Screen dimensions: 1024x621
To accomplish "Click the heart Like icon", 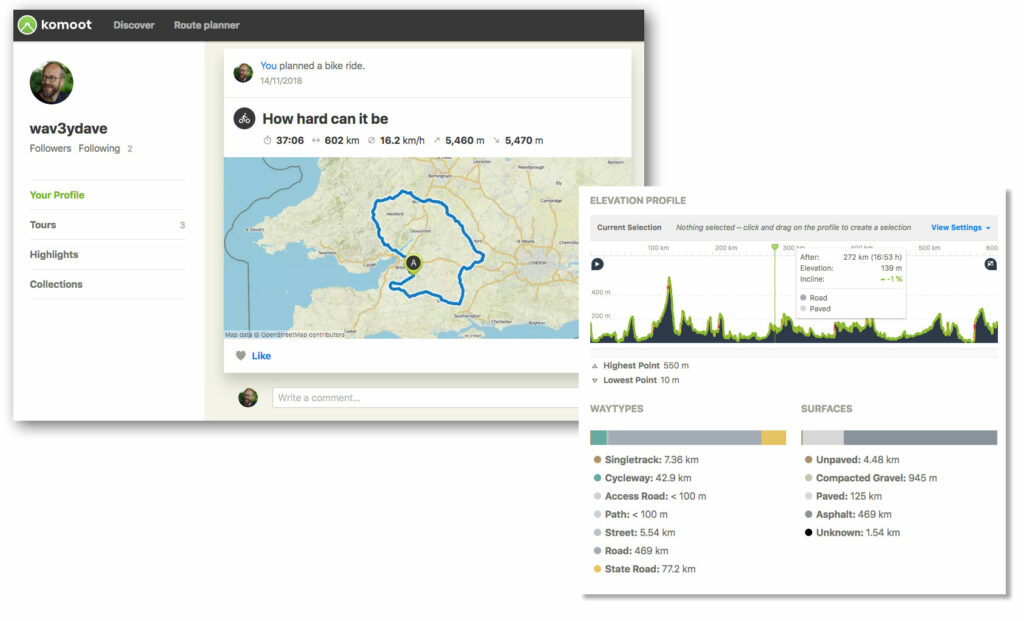I will [241, 355].
